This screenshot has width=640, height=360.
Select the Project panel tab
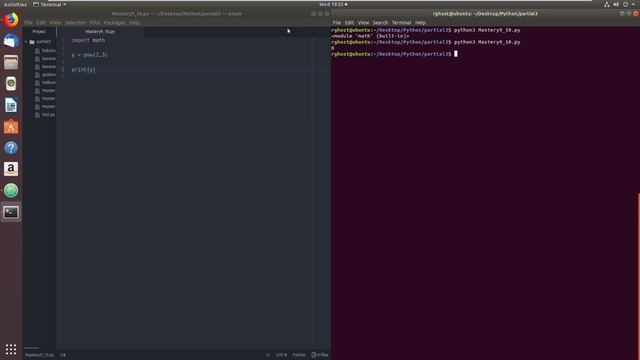39,31
